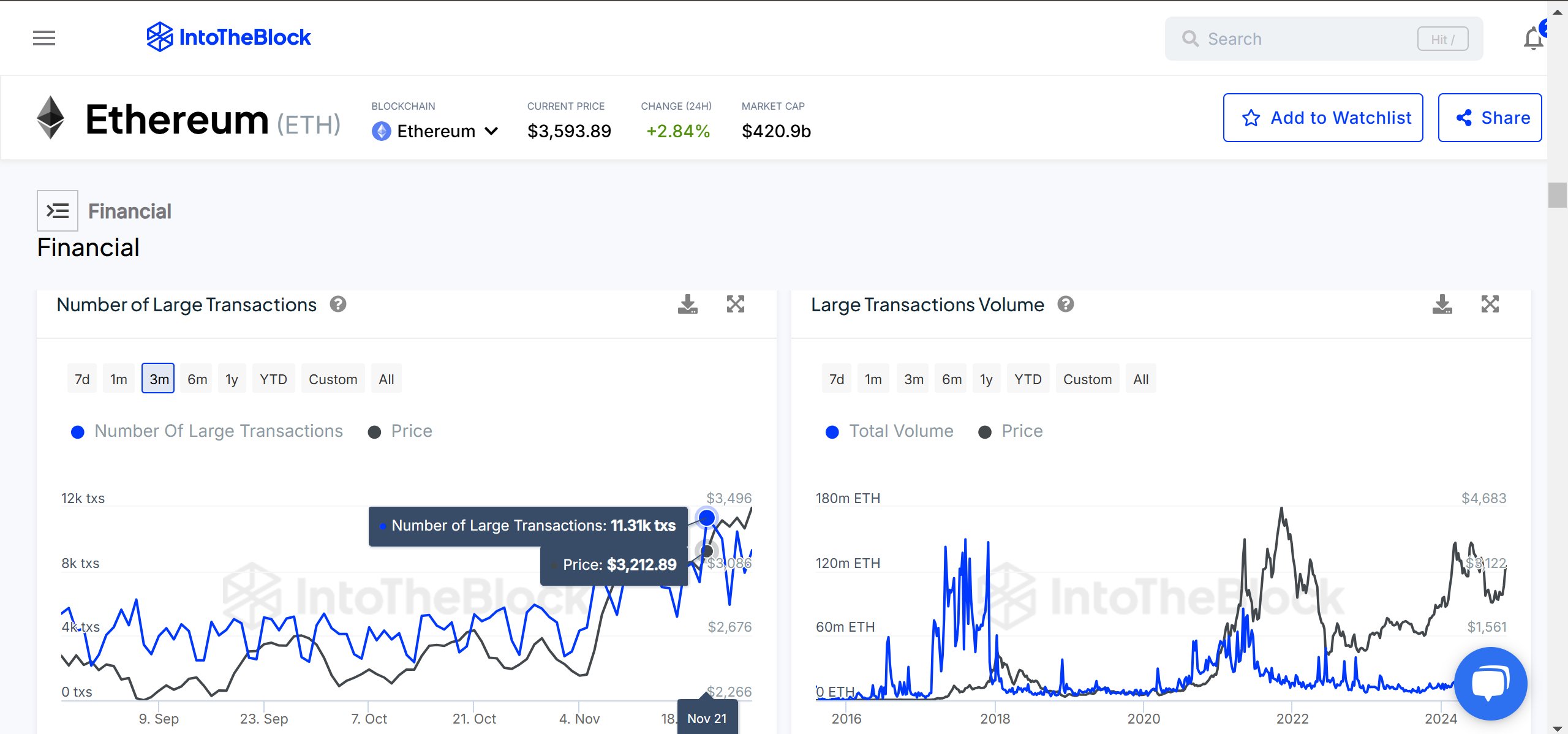Click the star icon in Add to Watchlist

(x=1251, y=118)
